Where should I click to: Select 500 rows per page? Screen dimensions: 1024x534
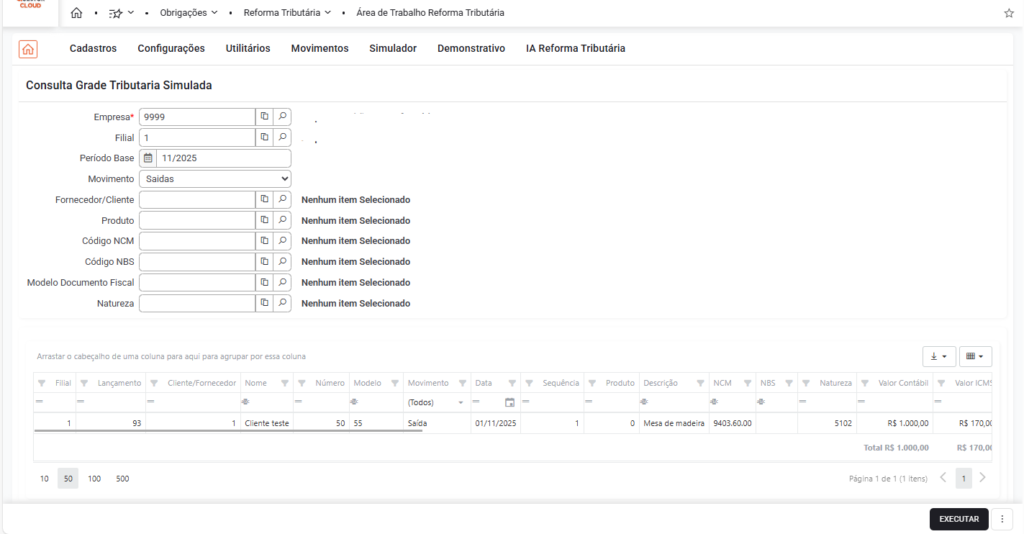(122, 479)
